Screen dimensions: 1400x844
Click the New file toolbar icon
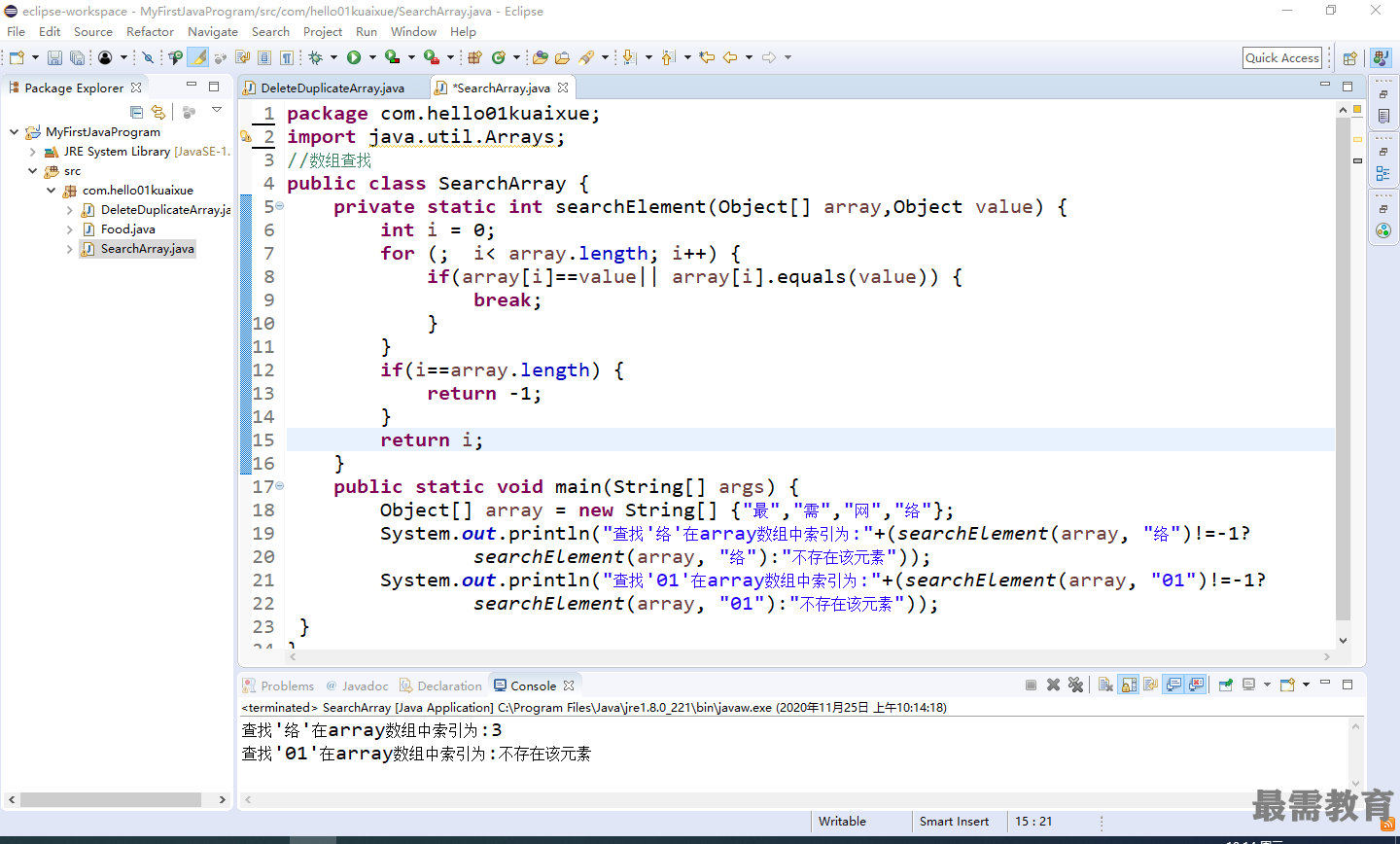point(17,57)
